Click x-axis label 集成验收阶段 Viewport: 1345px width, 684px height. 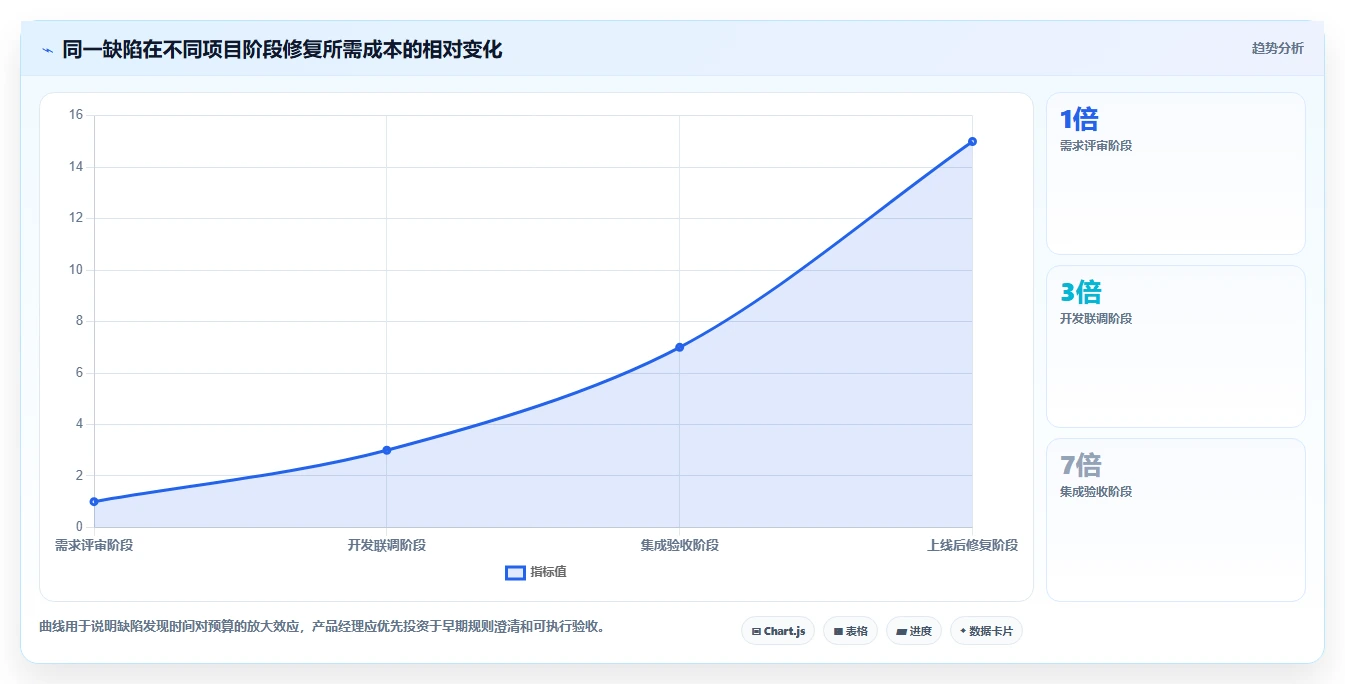680,545
